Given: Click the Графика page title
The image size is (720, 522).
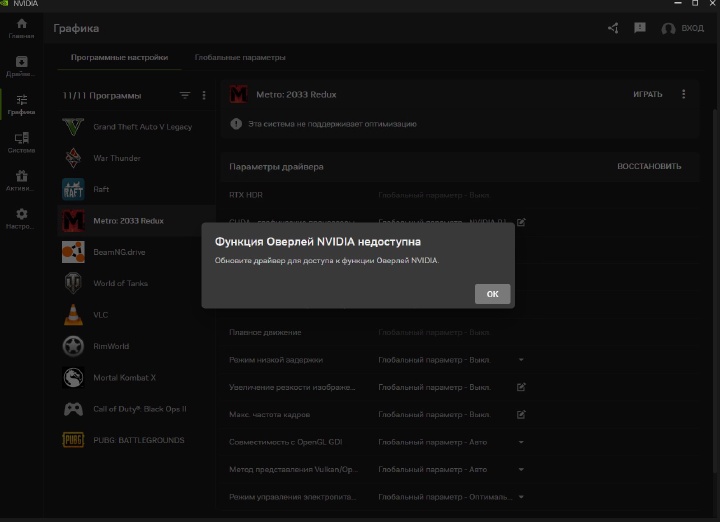Looking at the screenshot, I should pyautogui.click(x=76, y=28).
